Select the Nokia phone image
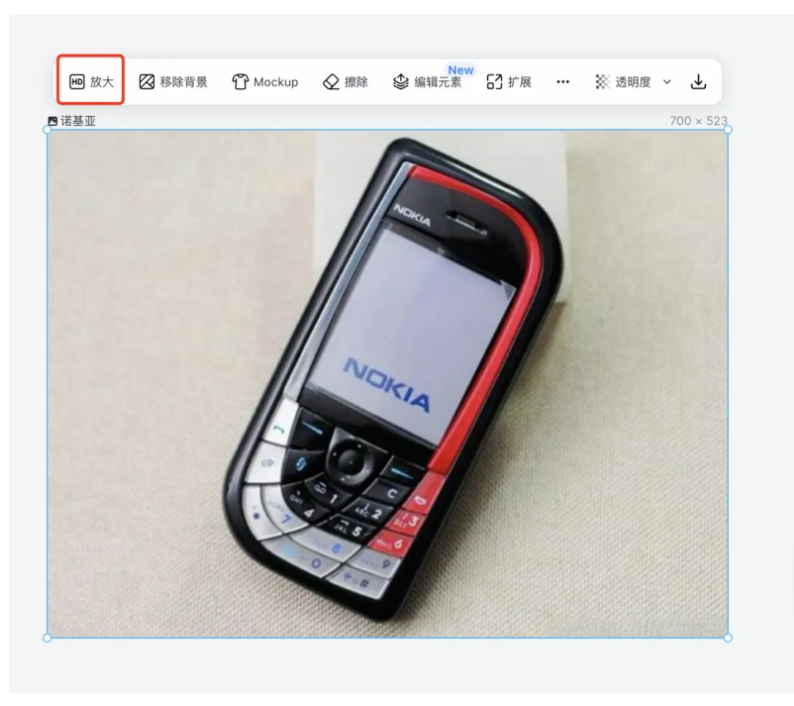 point(388,384)
